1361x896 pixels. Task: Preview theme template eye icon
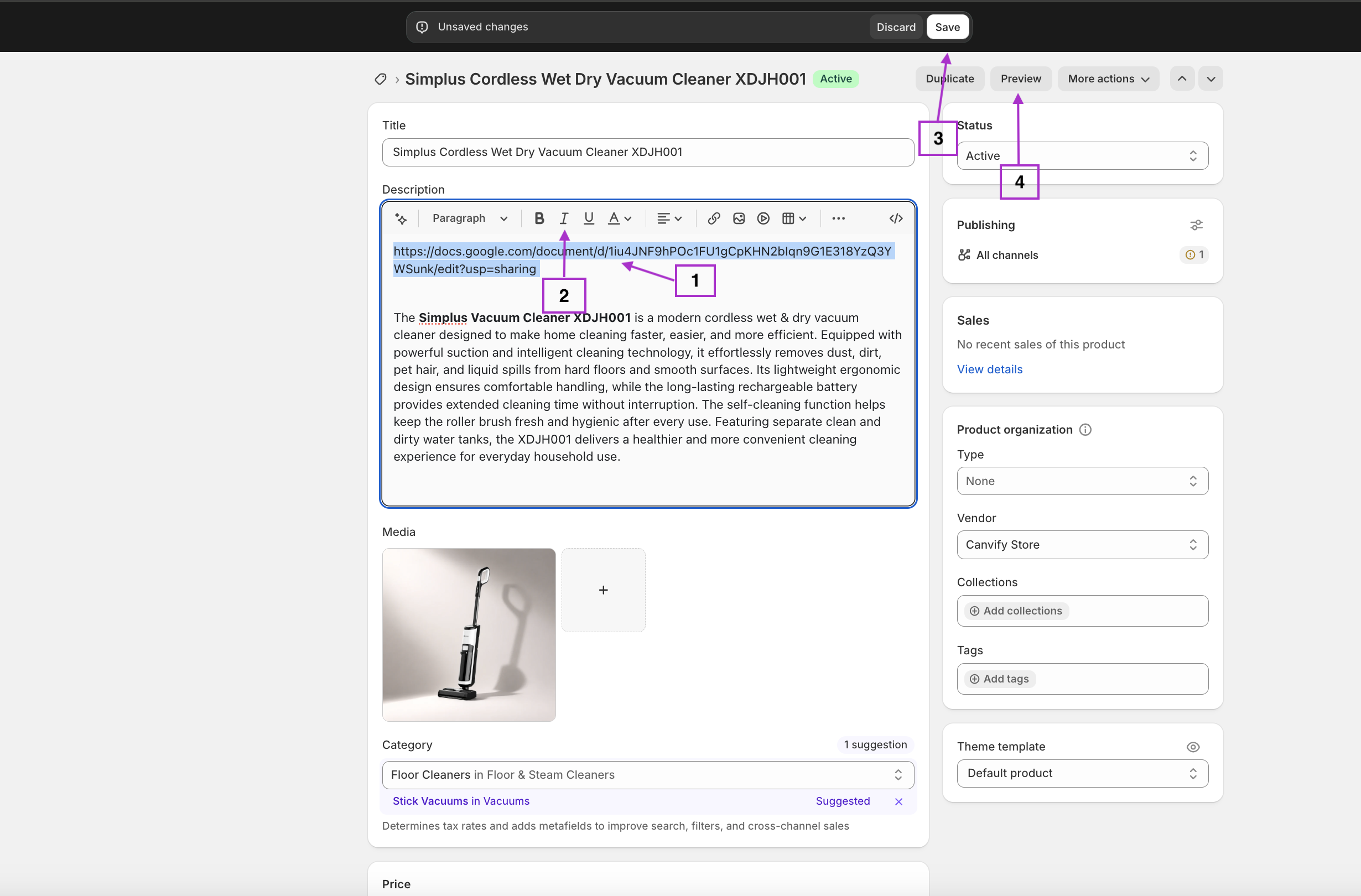[1193, 747]
